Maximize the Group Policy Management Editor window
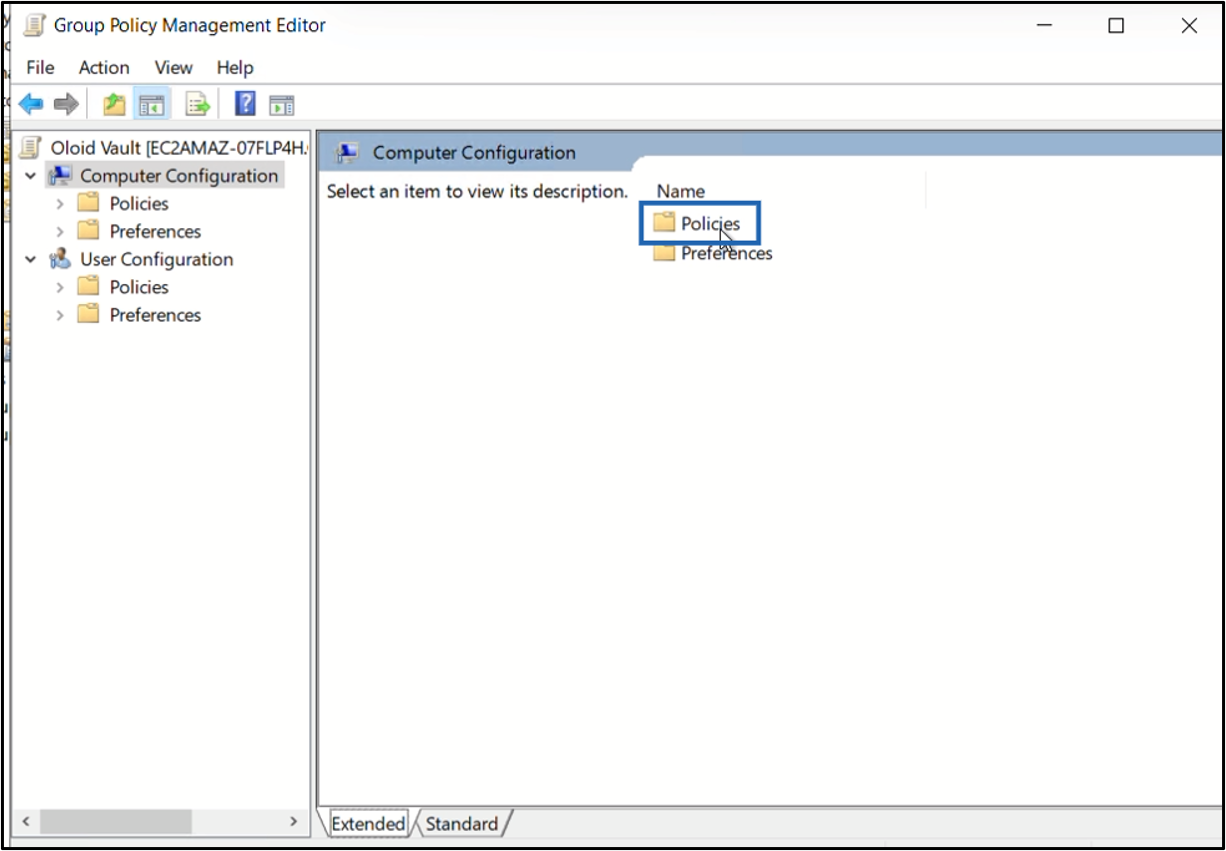The width and height of the screenshot is (1226, 851). (x=1116, y=27)
